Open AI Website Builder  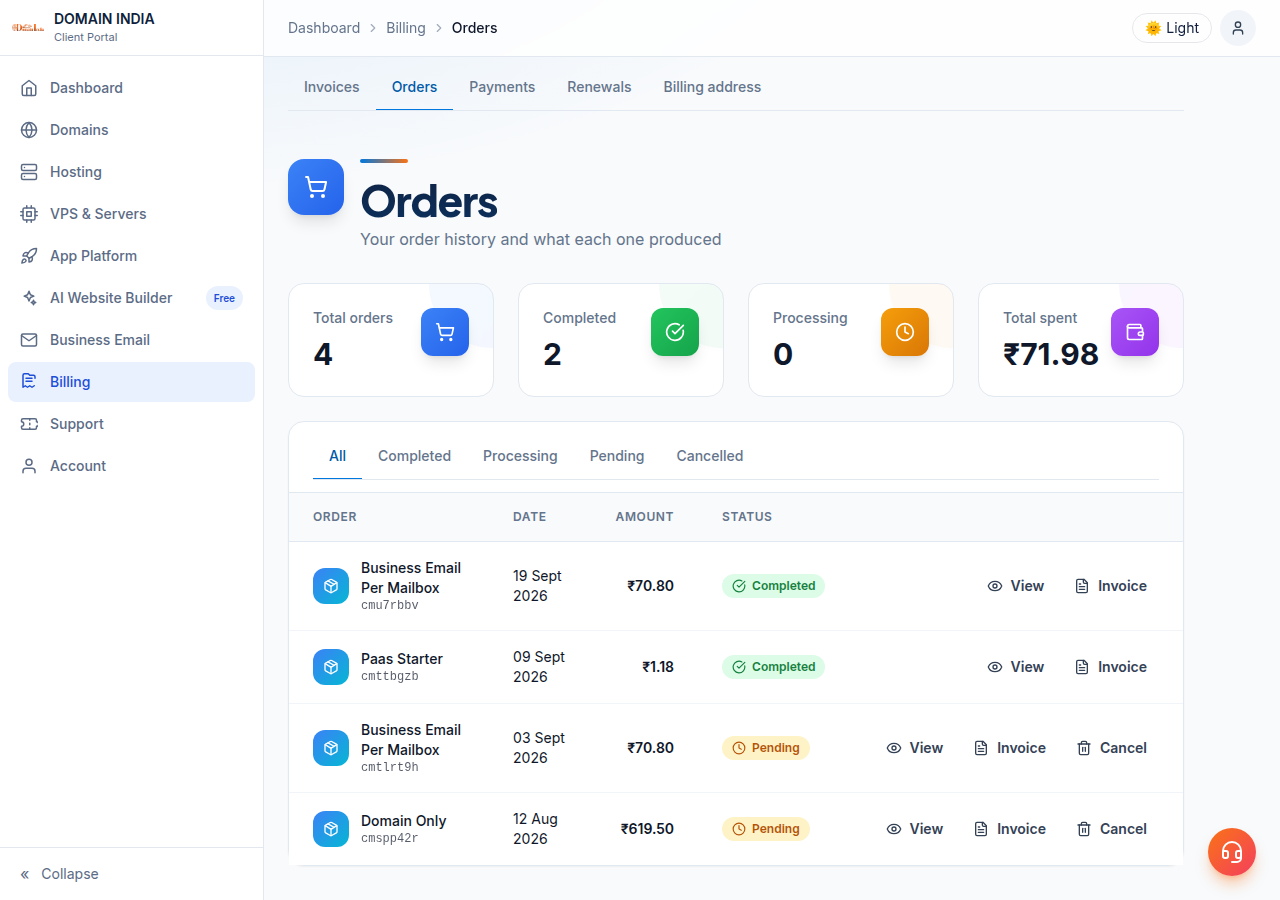click(x=131, y=298)
